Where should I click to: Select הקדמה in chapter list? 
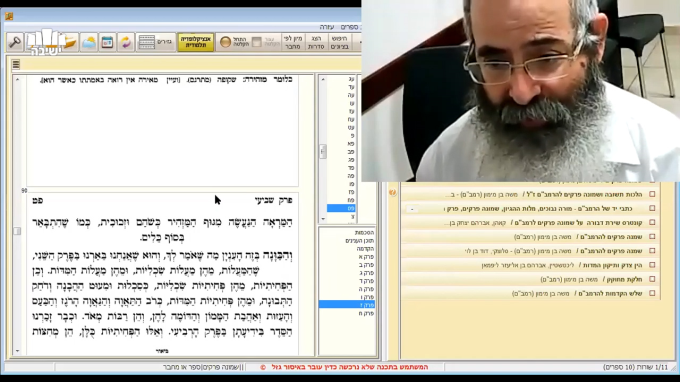[365, 249]
